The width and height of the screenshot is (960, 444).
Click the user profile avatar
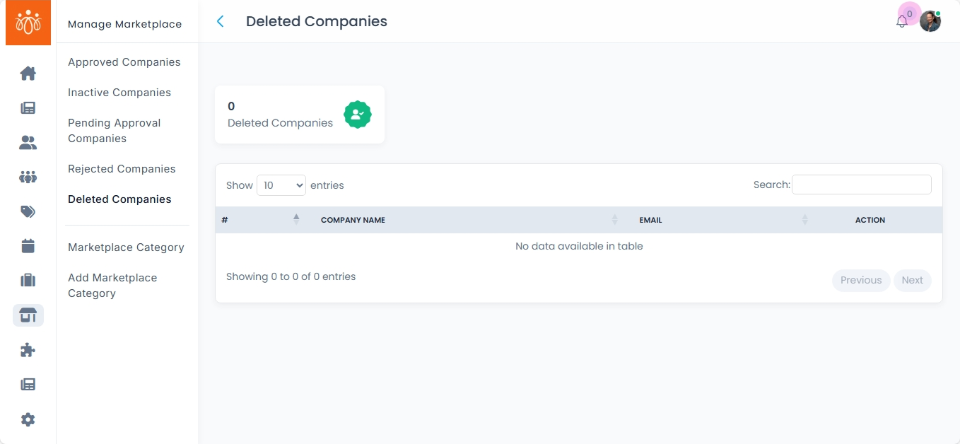[x=930, y=21]
